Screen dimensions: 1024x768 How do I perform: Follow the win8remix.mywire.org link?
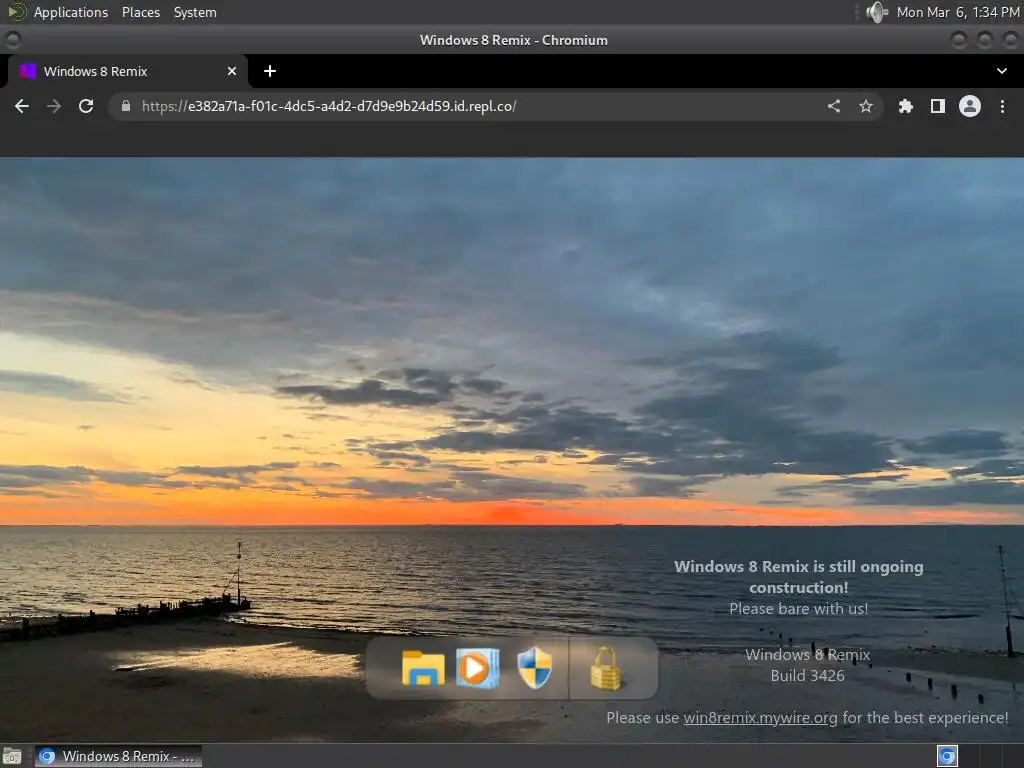[760, 718]
